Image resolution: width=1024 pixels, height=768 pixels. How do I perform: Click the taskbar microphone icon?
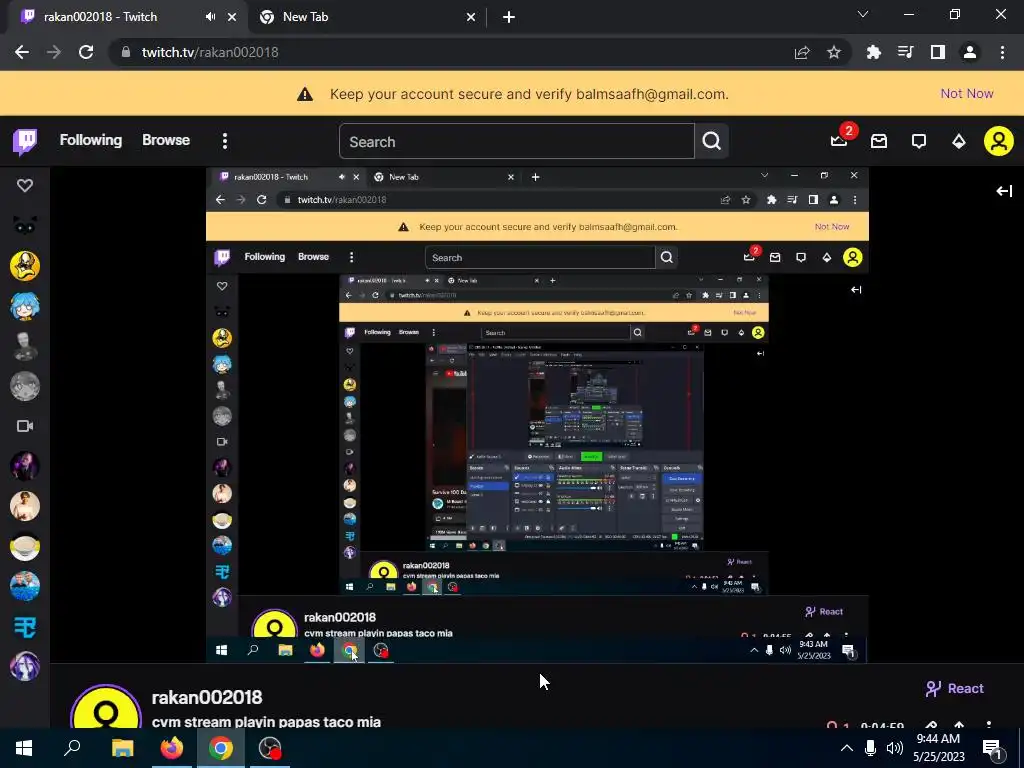(x=871, y=748)
